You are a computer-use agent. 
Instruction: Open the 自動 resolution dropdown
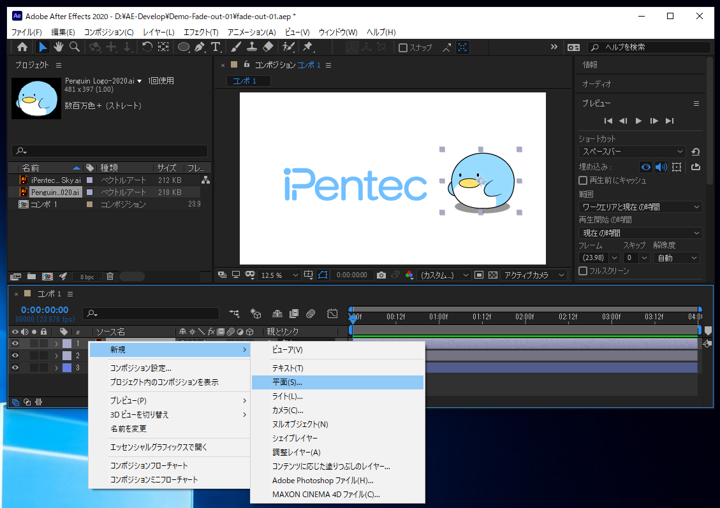click(x=676, y=258)
